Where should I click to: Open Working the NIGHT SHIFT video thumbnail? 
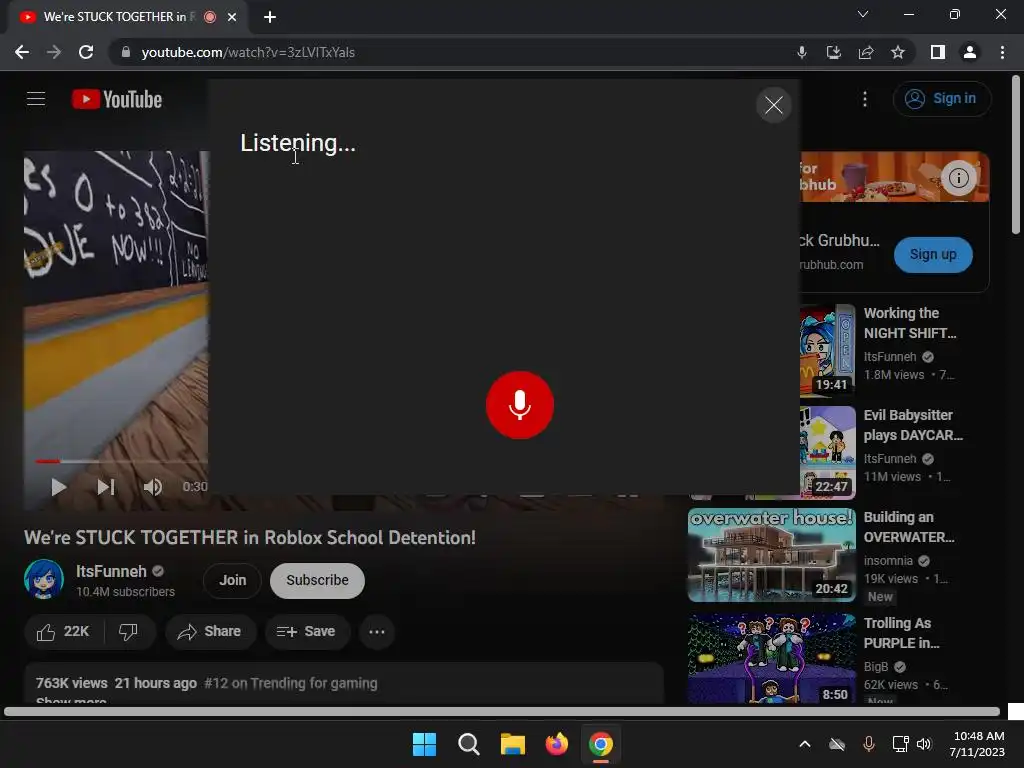827,349
